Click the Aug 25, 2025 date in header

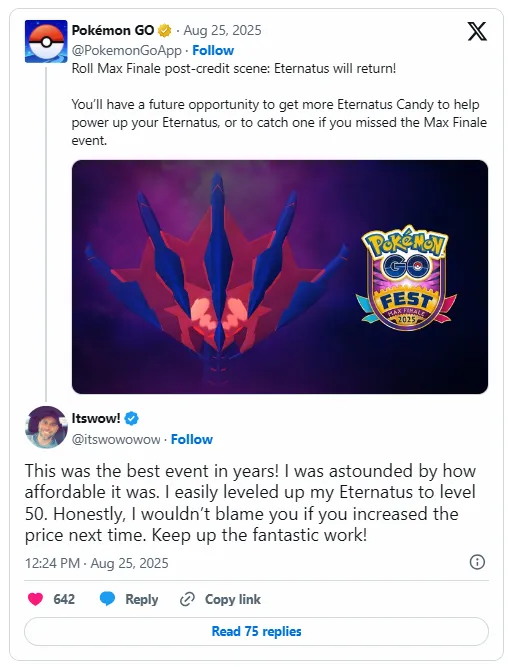[222, 31]
